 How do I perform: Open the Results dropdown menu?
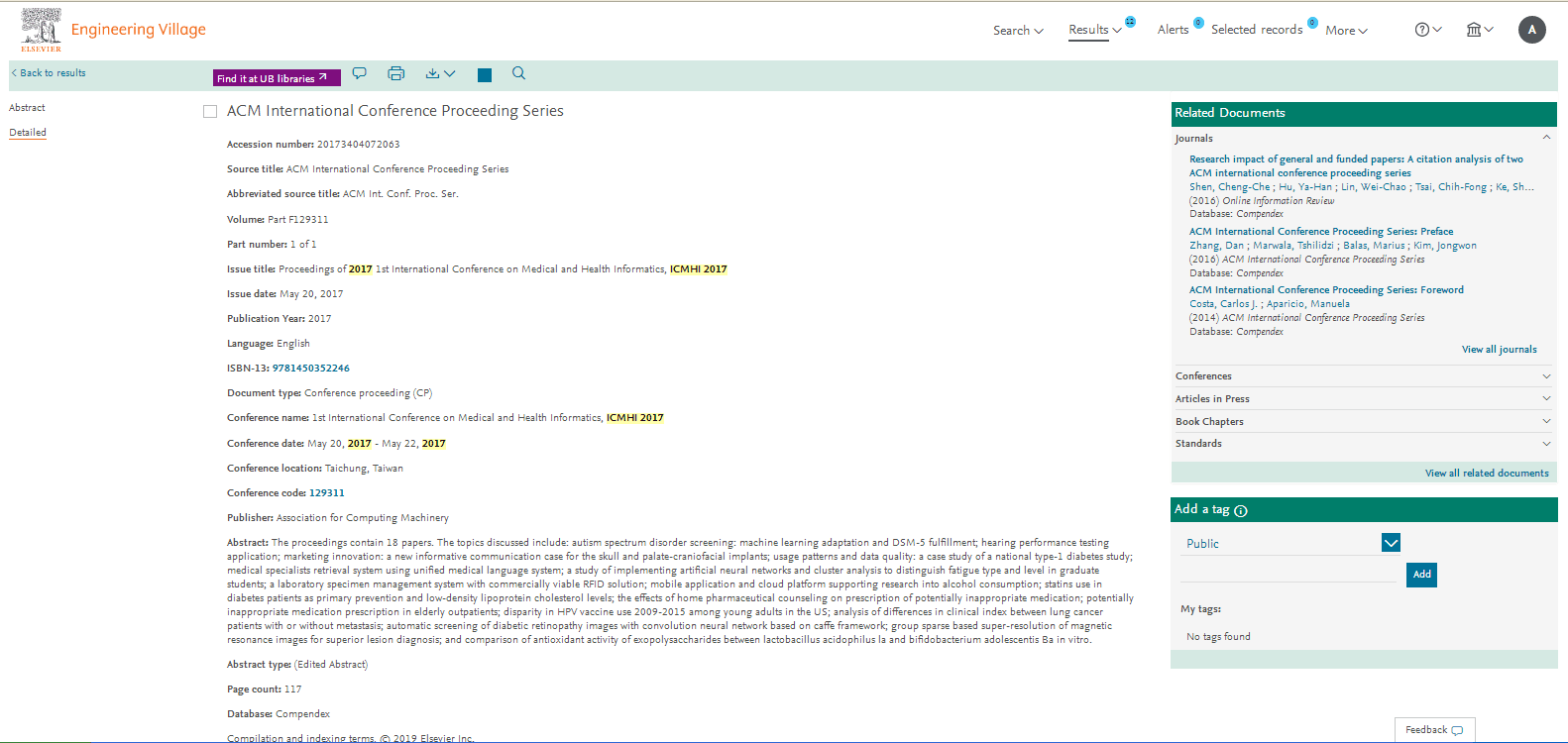[x=1095, y=30]
